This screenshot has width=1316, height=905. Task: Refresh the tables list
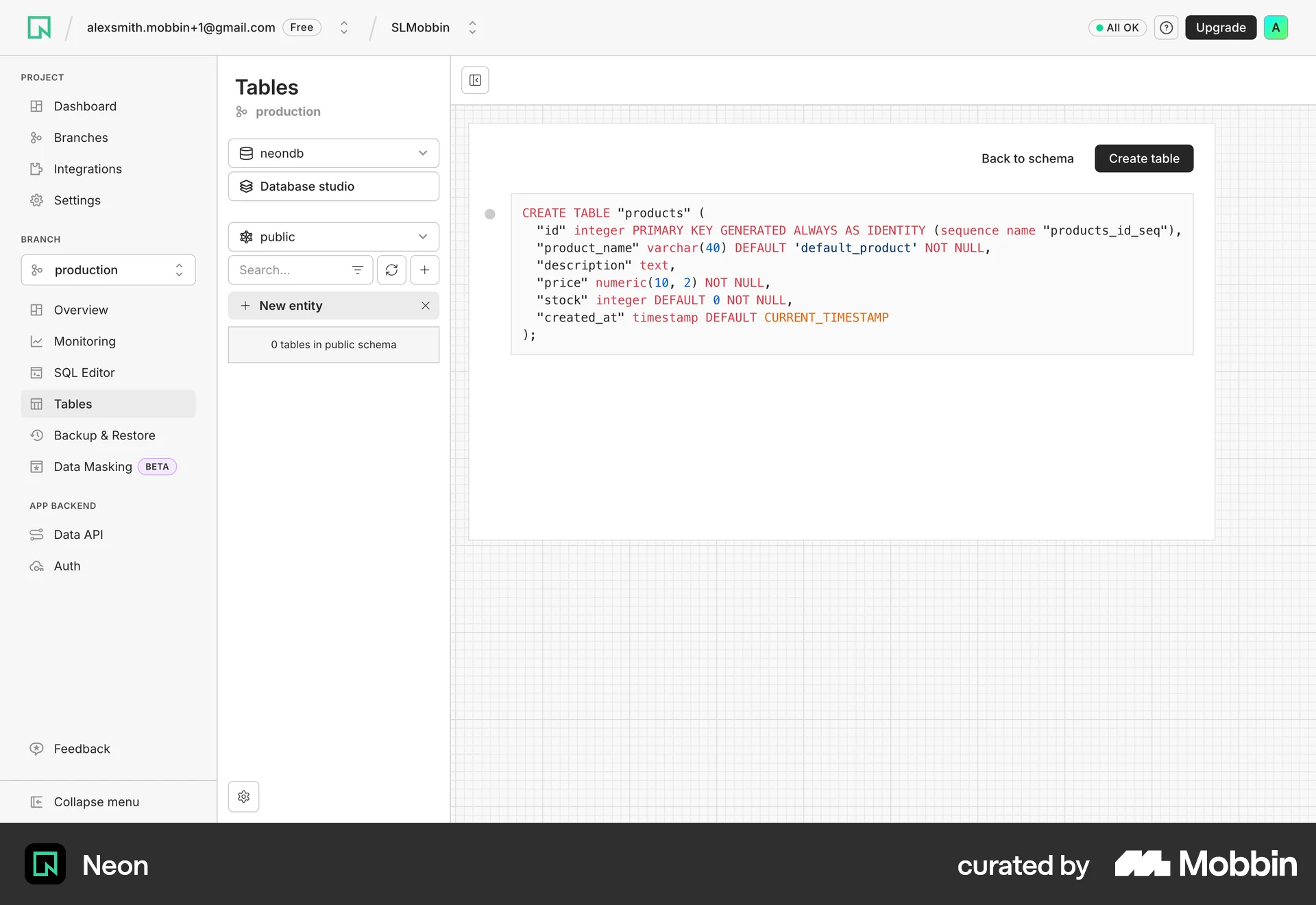tap(391, 270)
